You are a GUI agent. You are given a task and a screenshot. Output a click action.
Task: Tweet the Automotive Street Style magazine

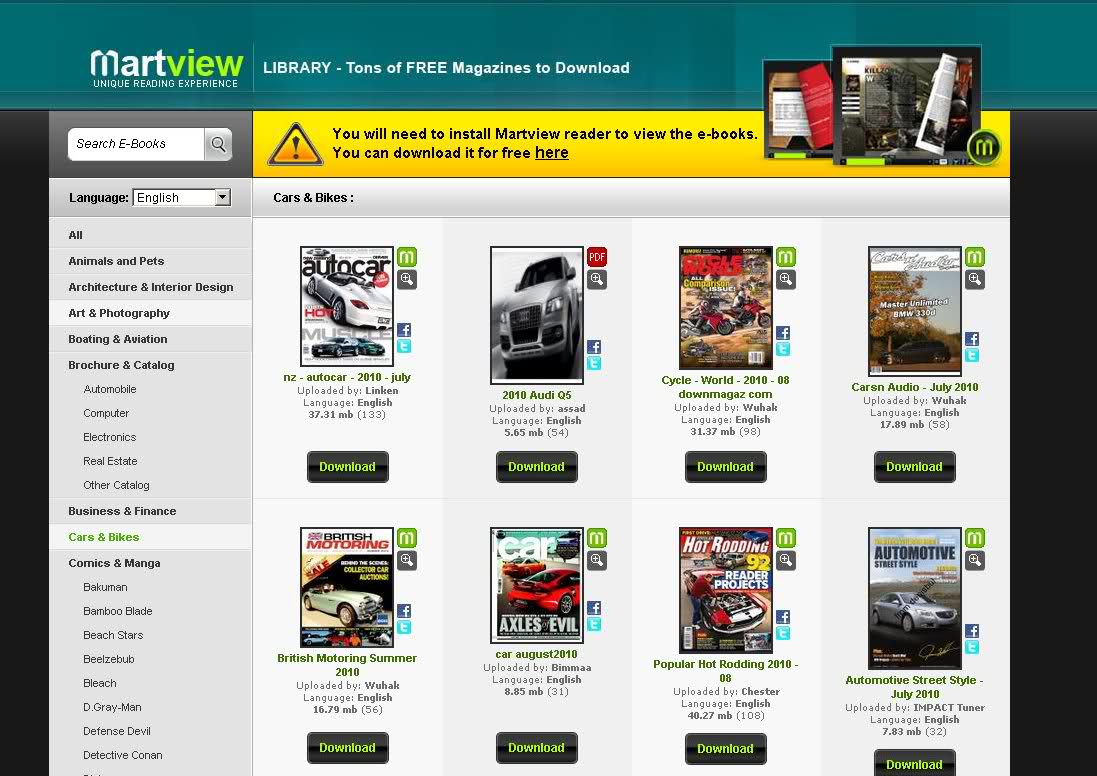[x=972, y=647]
